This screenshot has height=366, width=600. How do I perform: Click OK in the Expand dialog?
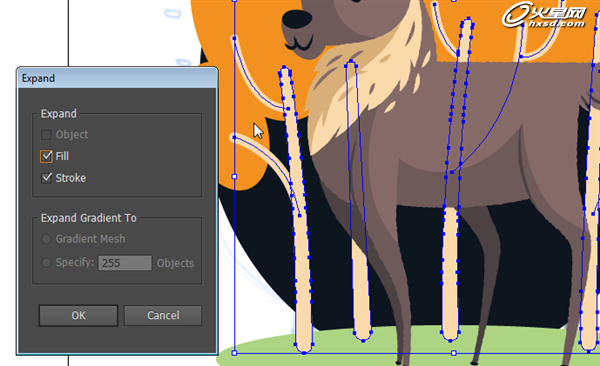(78, 315)
